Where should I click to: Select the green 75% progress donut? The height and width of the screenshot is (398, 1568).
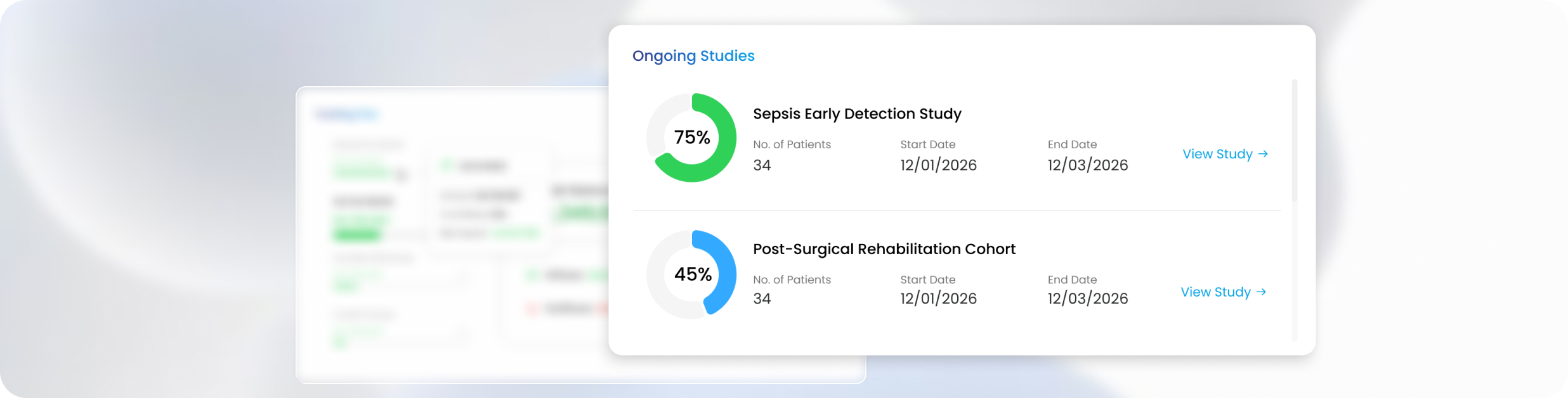(x=691, y=138)
